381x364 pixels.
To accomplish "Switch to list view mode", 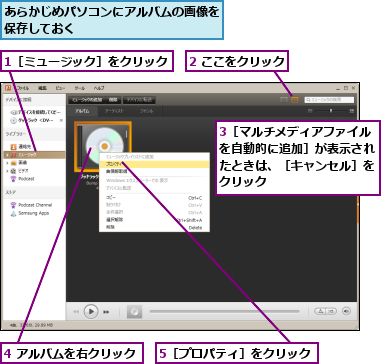I will coord(284,100).
